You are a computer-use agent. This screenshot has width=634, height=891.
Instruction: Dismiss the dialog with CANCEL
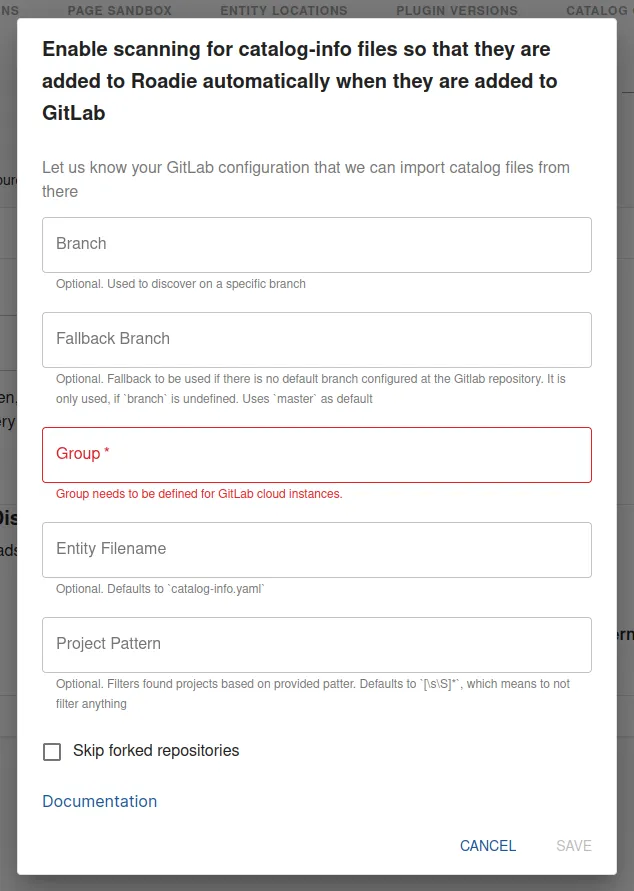[x=488, y=845]
